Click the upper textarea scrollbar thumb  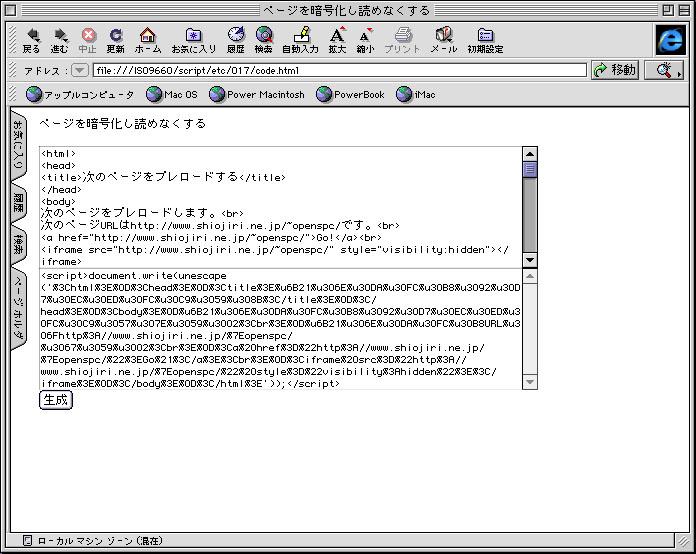pos(530,170)
